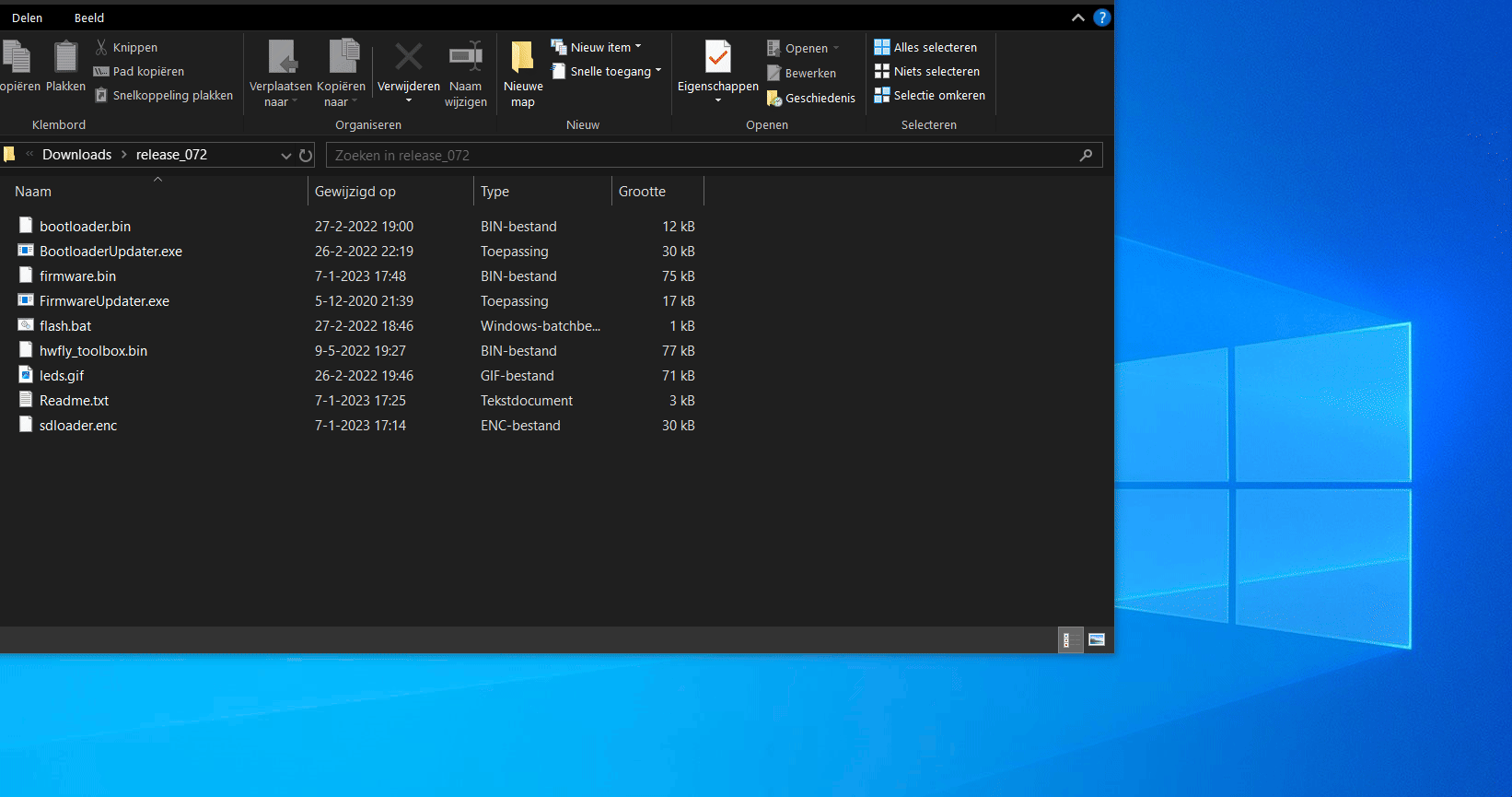
Task: Expand address bar history dropdown
Action: (286, 156)
